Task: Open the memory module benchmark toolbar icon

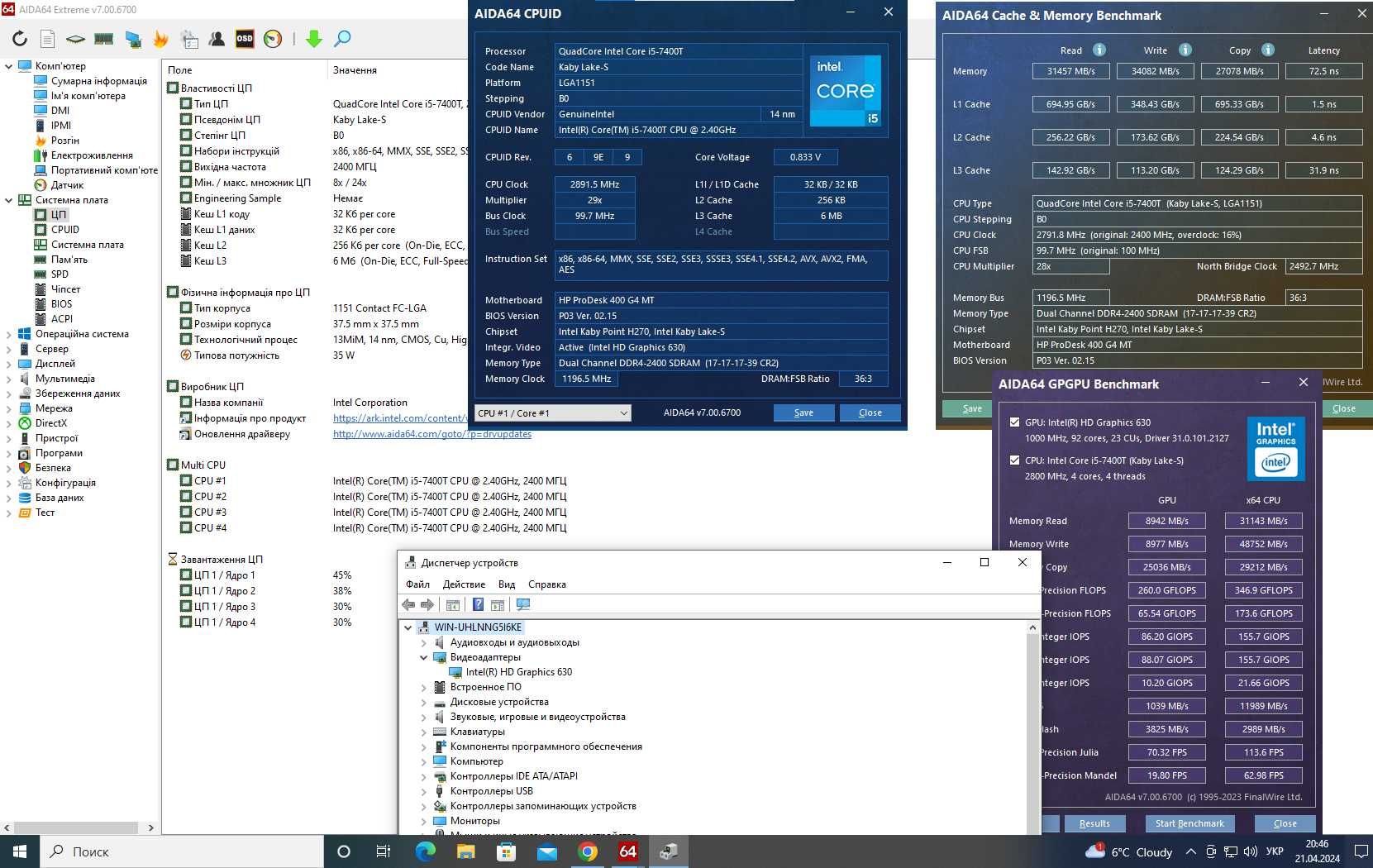Action: coord(103,38)
